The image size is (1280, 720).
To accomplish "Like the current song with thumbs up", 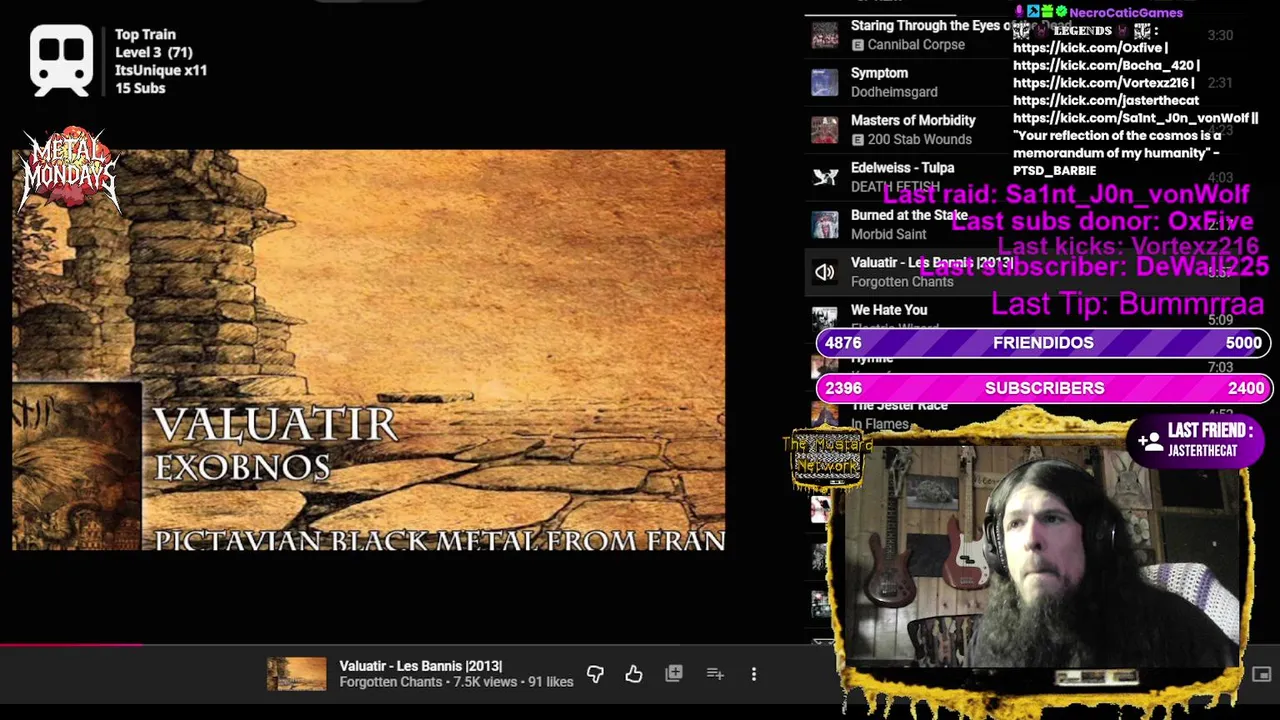I will tap(634, 674).
